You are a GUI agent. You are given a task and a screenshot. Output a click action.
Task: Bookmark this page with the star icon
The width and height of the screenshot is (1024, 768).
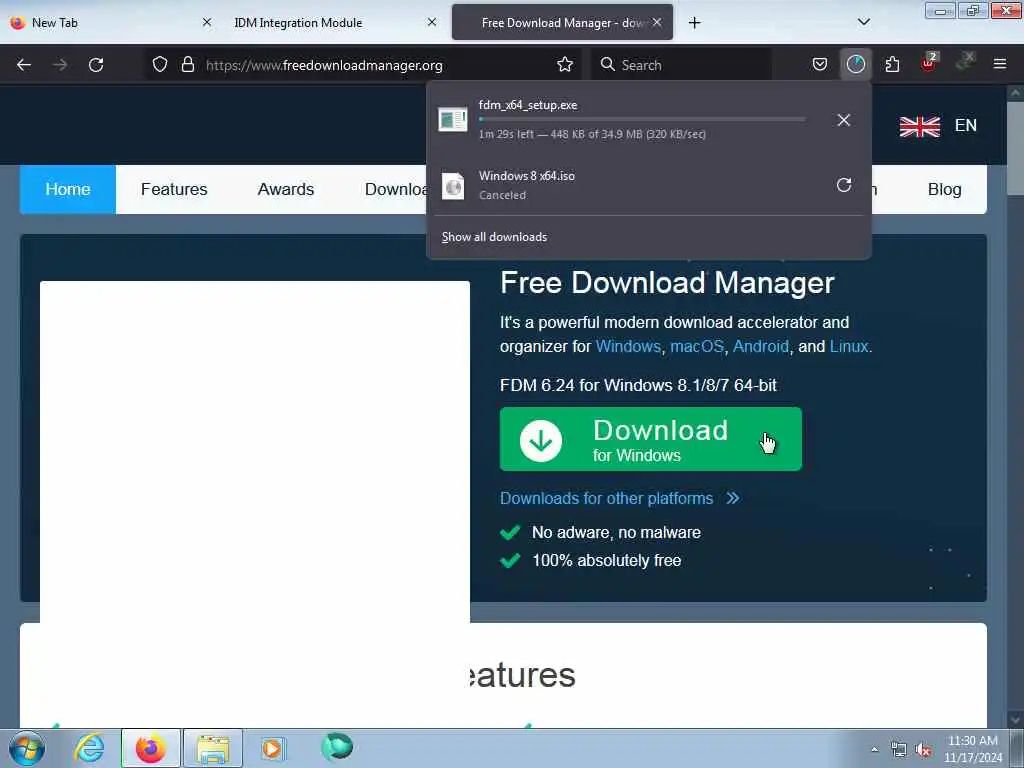(565, 65)
